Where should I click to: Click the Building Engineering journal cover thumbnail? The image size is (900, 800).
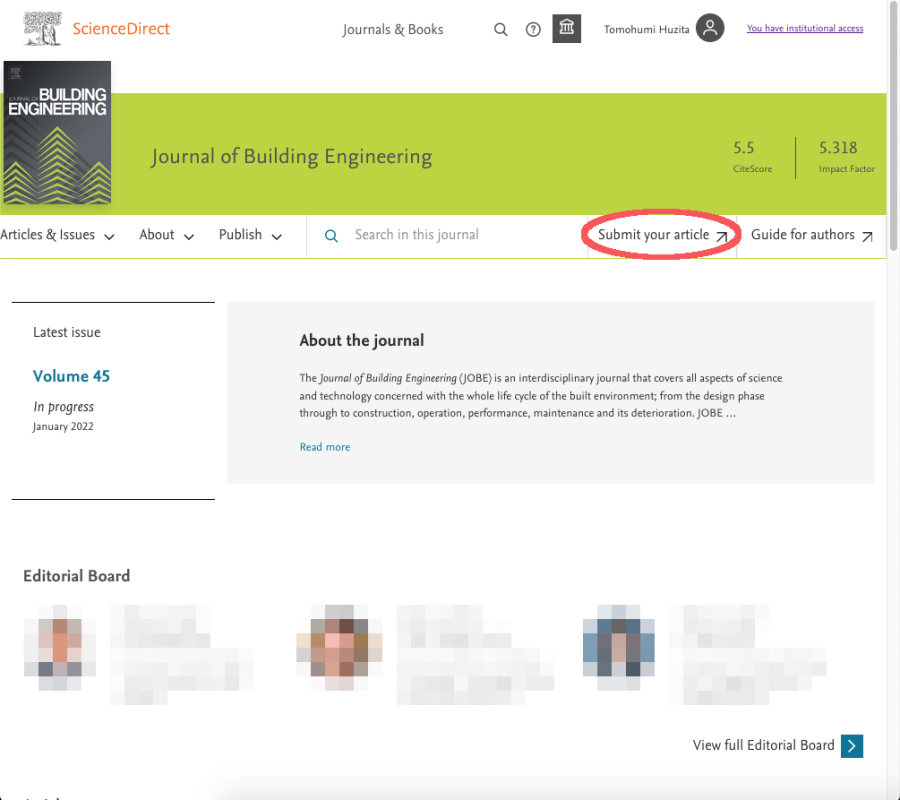pyautogui.click(x=57, y=133)
